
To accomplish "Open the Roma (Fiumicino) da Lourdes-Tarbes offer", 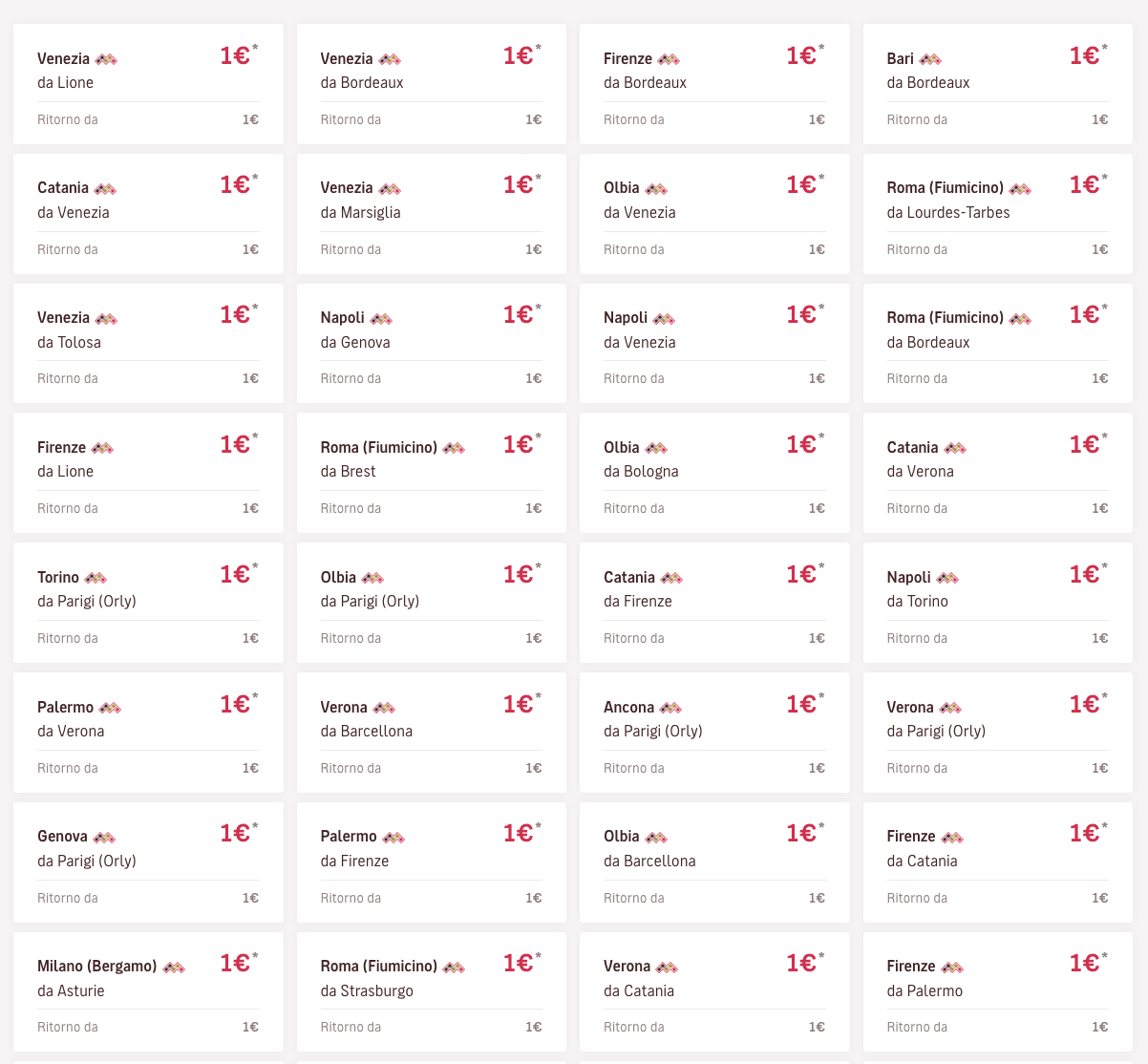I will click(x=997, y=213).
